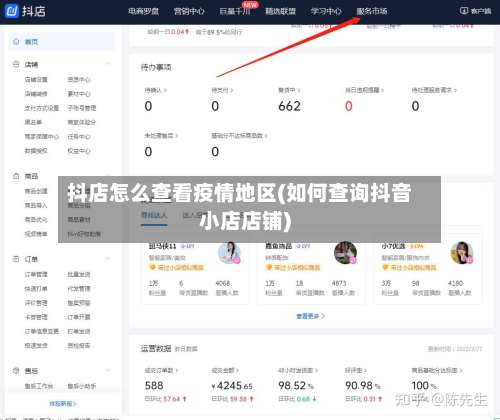Click 客户端 label in top bar
The width and height of the screenshot is (500, 420).
[x=481, y=11]
